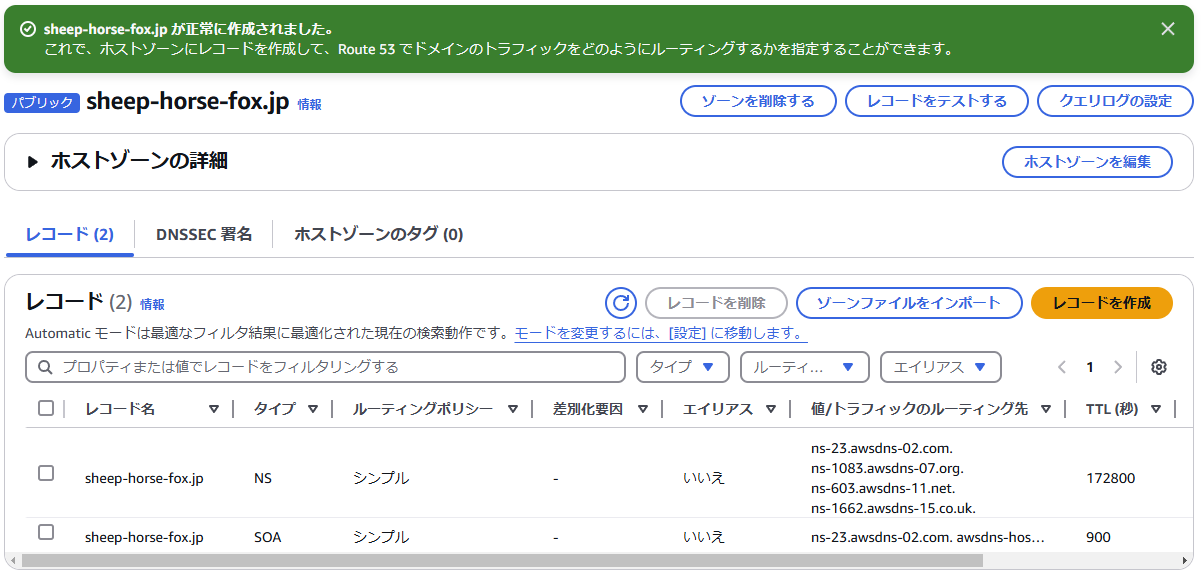Sort by TTL (秒) column arrow
Image resolution: width=1201 pixels, height=575 pixels.
[1156, 409]
